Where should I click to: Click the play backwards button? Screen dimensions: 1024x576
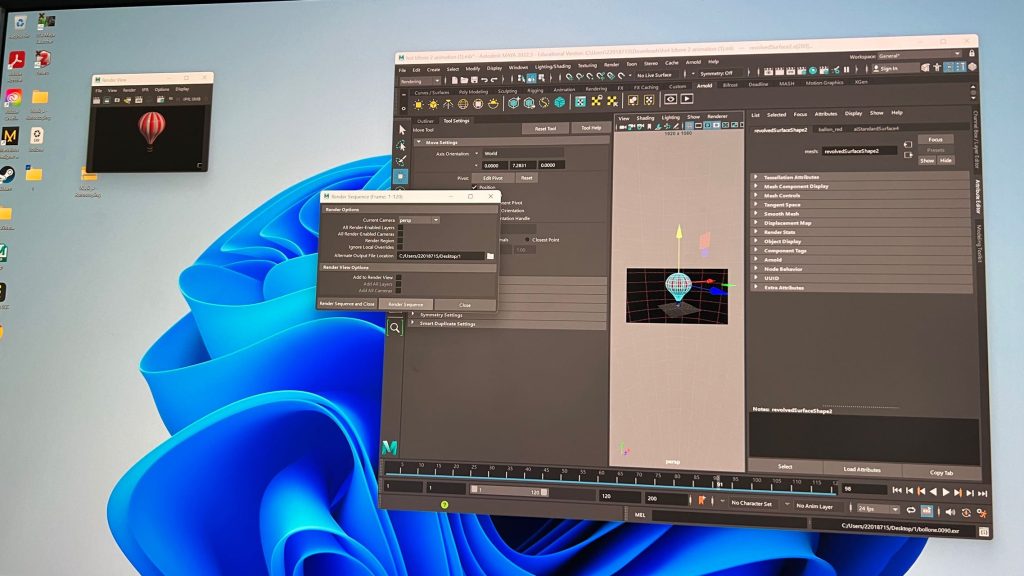tap(933, 492)
